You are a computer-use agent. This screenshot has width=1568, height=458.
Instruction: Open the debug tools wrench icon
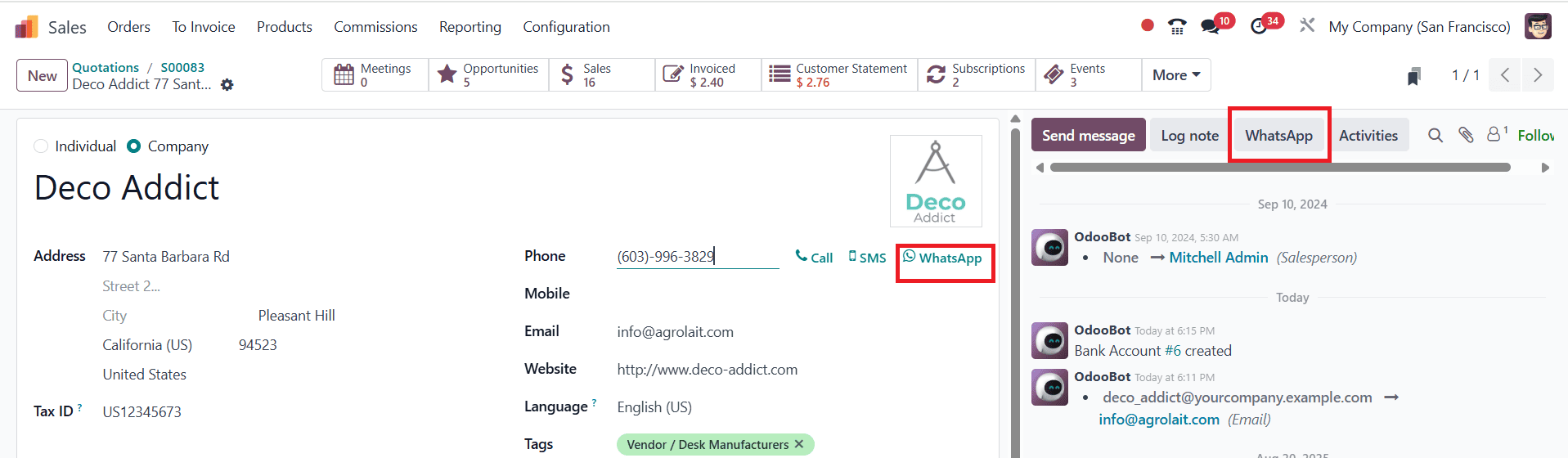(1307, 26)
